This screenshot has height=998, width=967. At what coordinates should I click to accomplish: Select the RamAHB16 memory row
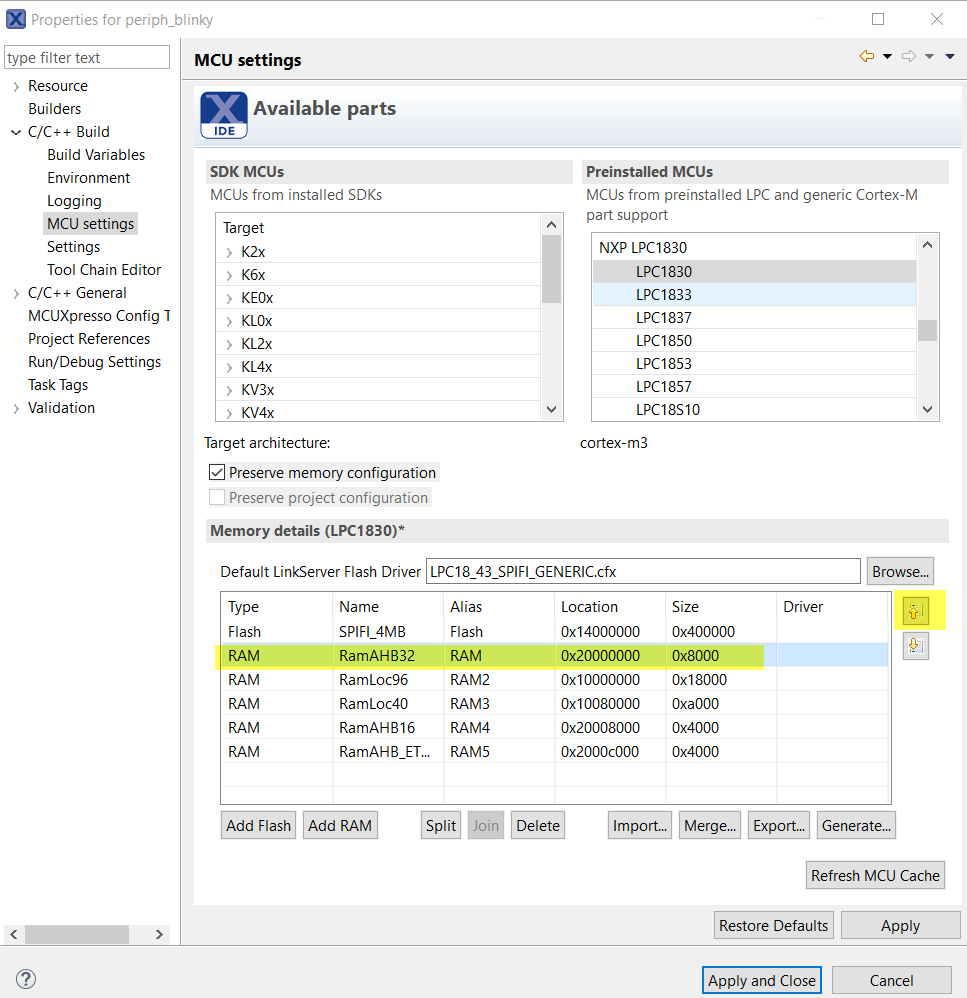click(x=554, y=727)
